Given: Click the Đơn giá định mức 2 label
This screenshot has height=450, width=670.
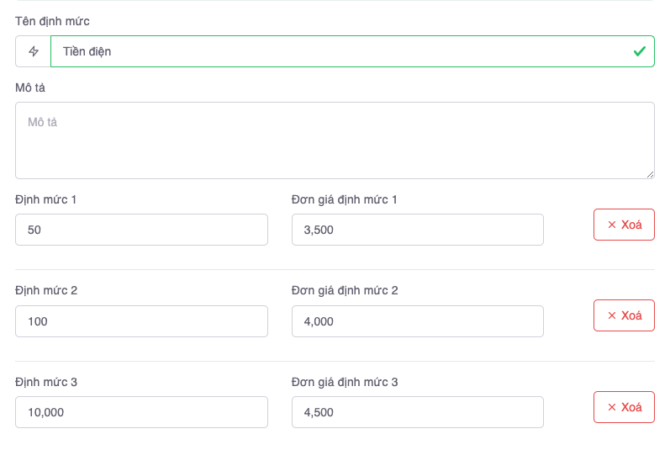Looking at the screenshot, I should click(344, 291).
